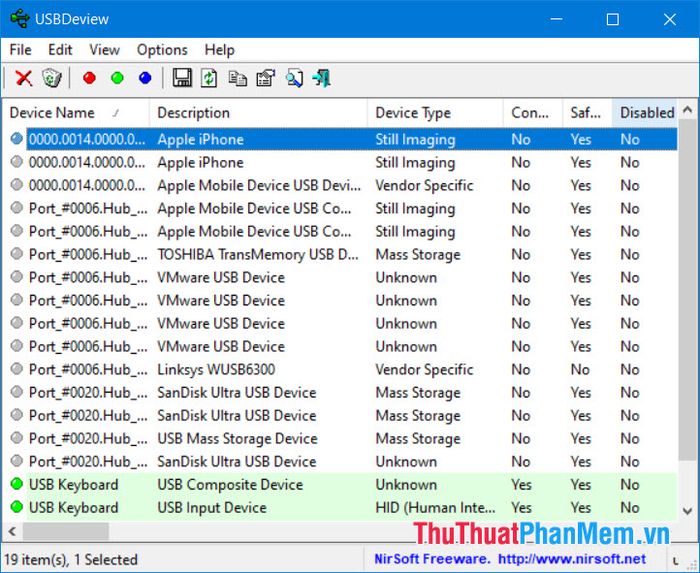Open the http://www.nirsoft.net link
700x573 pixels.
pyautogui.click(x=572, y=559)
